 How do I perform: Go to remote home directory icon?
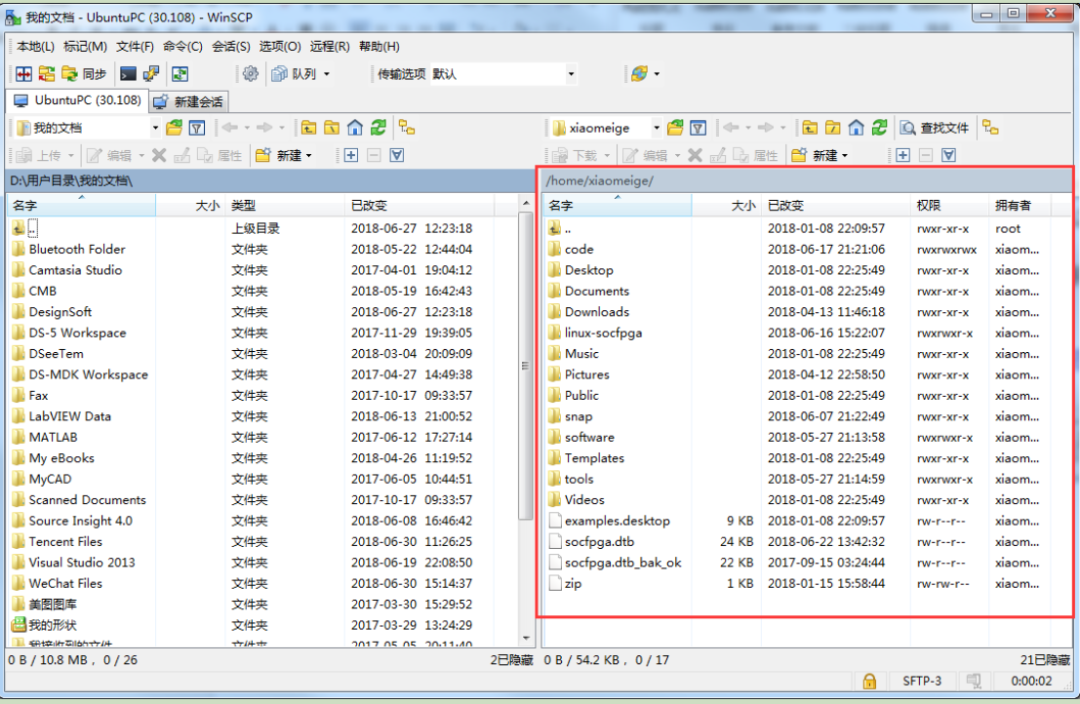(x=856, y=127)
